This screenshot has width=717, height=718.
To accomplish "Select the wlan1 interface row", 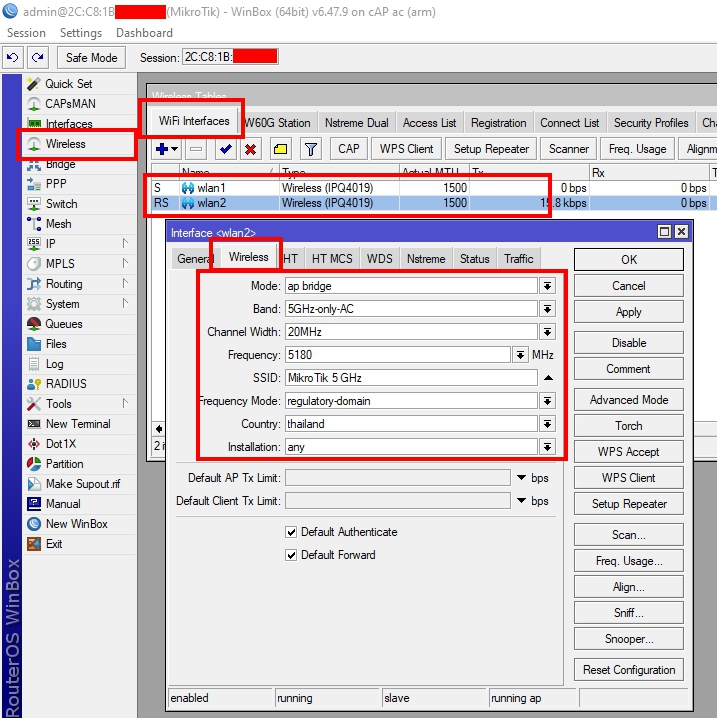I will [x=300, y=188].
